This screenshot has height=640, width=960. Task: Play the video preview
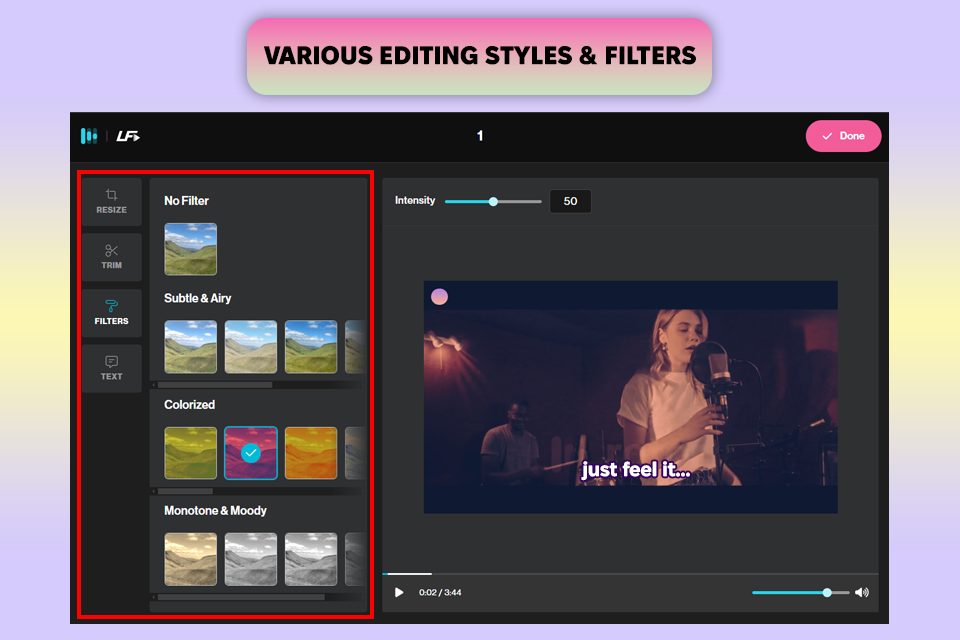coord(399,592)
